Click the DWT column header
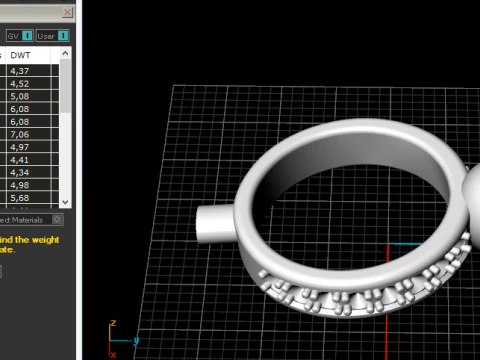The image size is (480, 360). [x=28, y=55]
